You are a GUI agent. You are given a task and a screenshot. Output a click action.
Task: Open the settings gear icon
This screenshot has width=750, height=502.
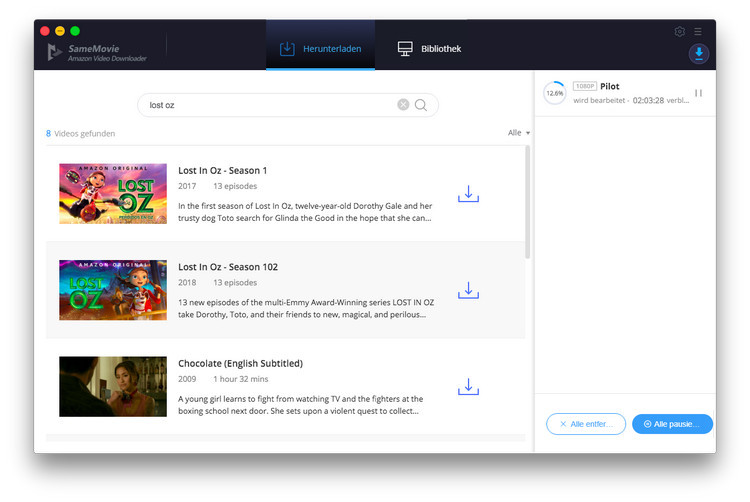tap(679, 32)
